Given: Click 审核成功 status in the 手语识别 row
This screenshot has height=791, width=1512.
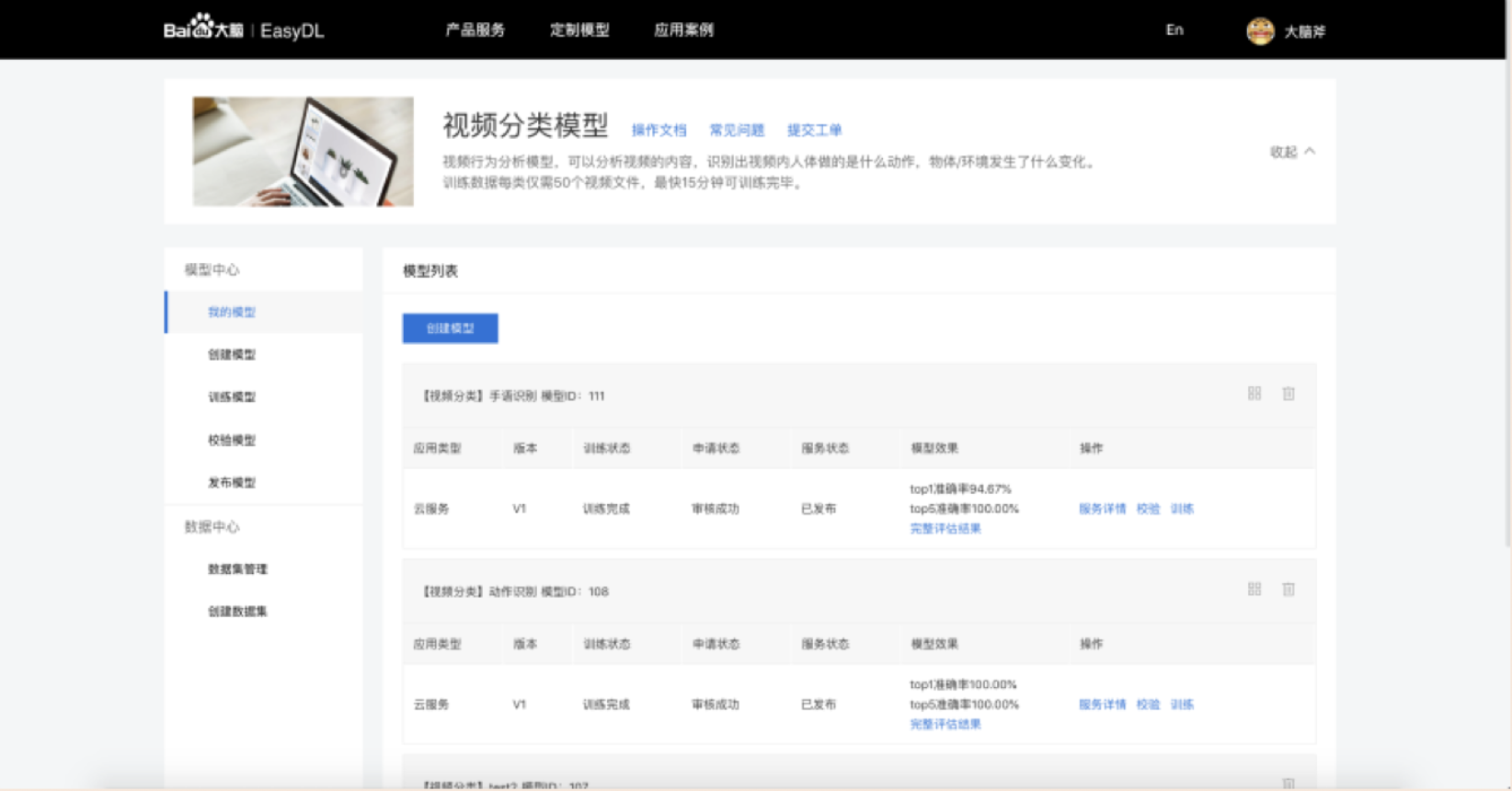Looking at the screenshot, I should pos(716,509).
